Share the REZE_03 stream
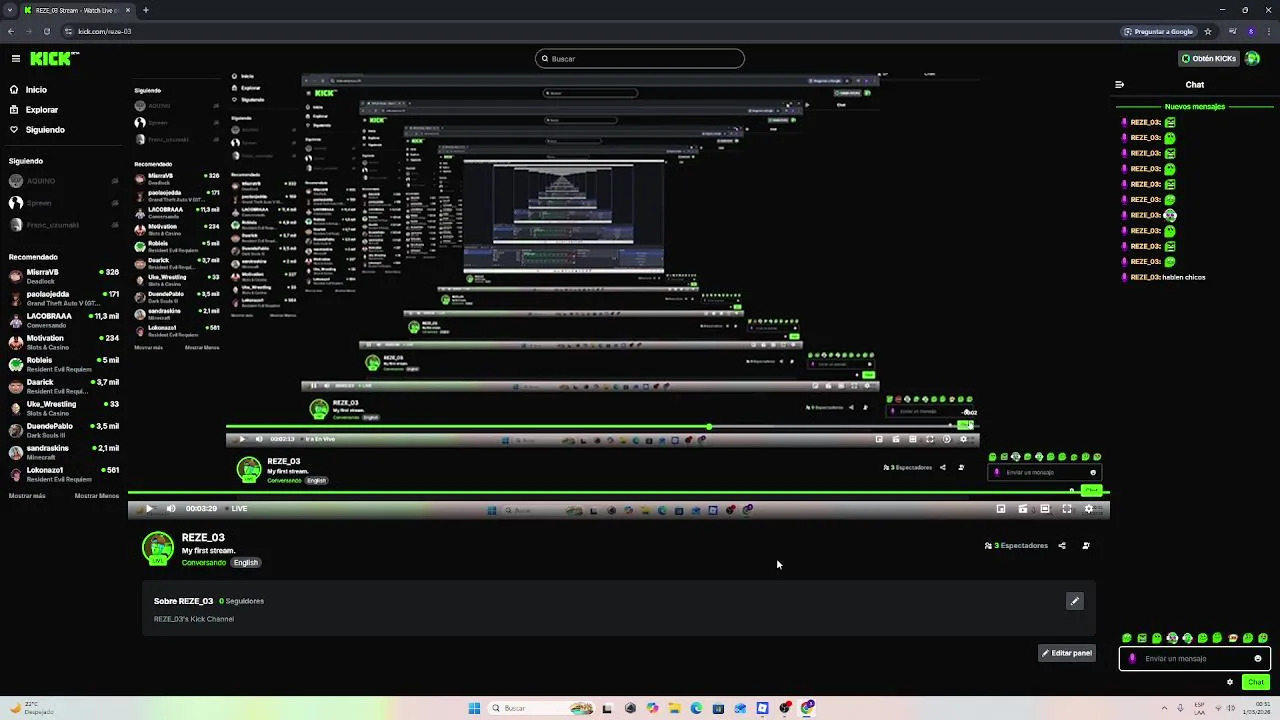 [x=1062, y=546]
